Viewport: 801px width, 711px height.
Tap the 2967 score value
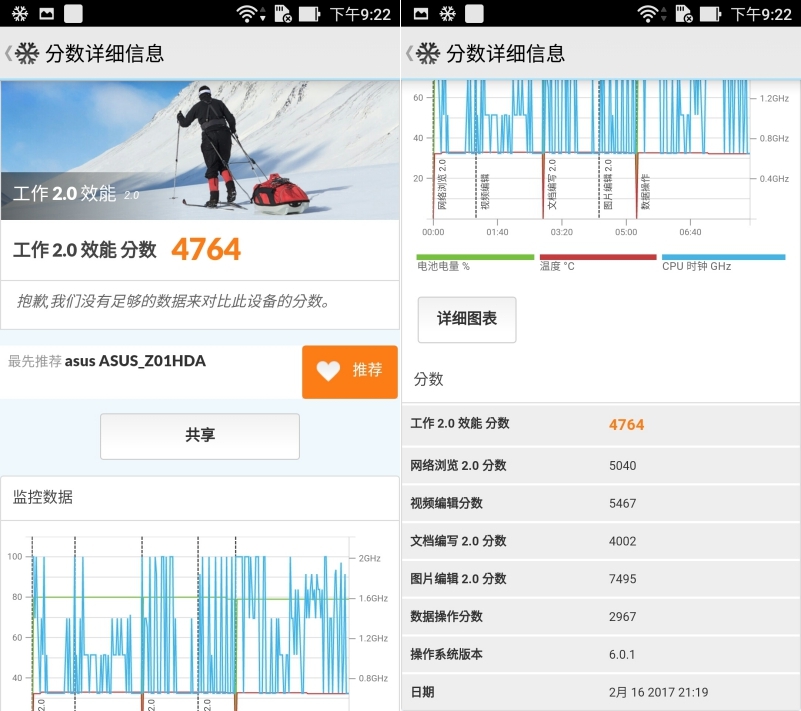tap(622, 617)
